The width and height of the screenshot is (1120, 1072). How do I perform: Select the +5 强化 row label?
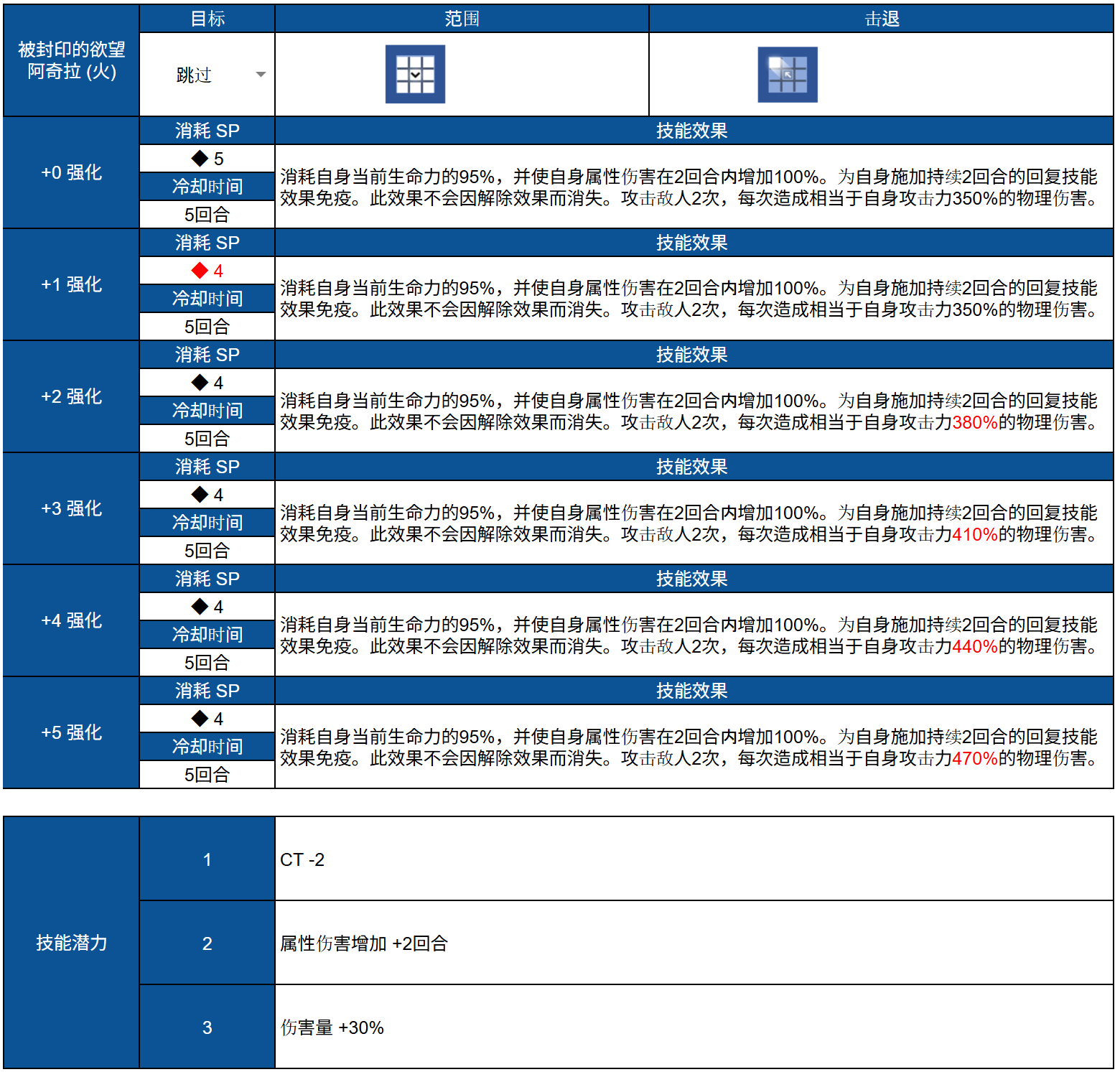(x=71, y=732)
